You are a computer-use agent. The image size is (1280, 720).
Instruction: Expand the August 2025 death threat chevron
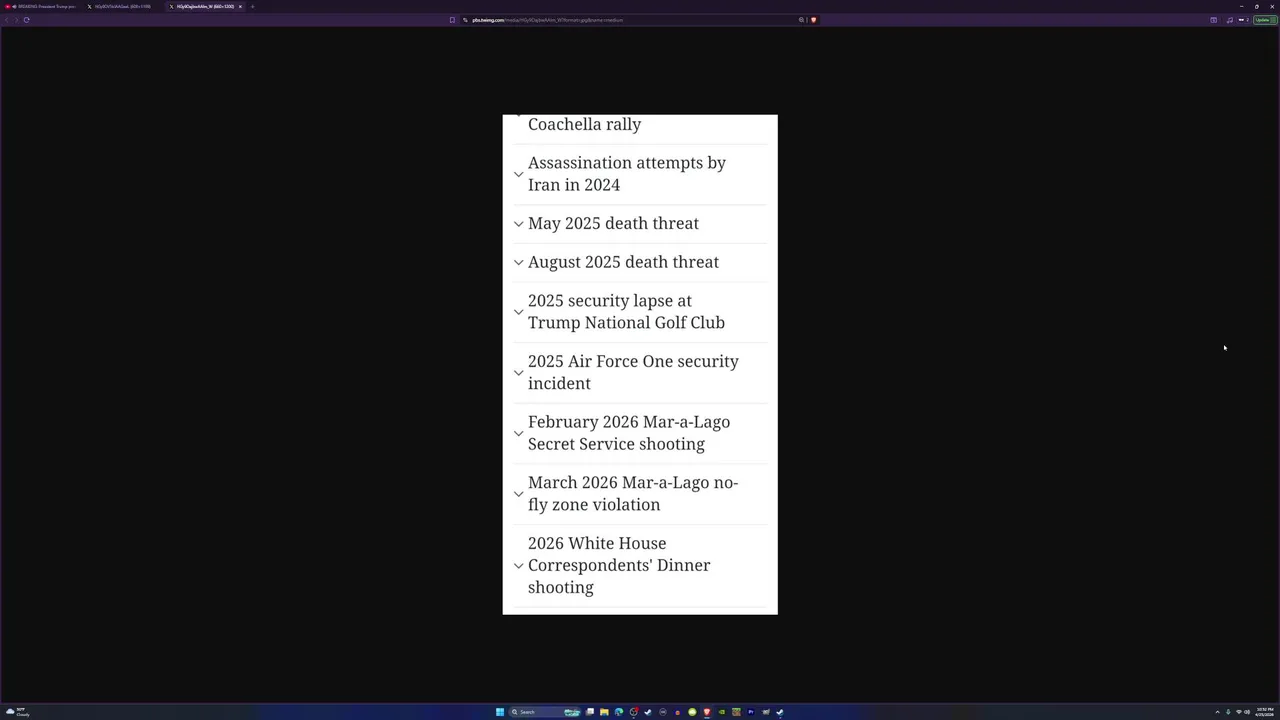tap(518, 262)
